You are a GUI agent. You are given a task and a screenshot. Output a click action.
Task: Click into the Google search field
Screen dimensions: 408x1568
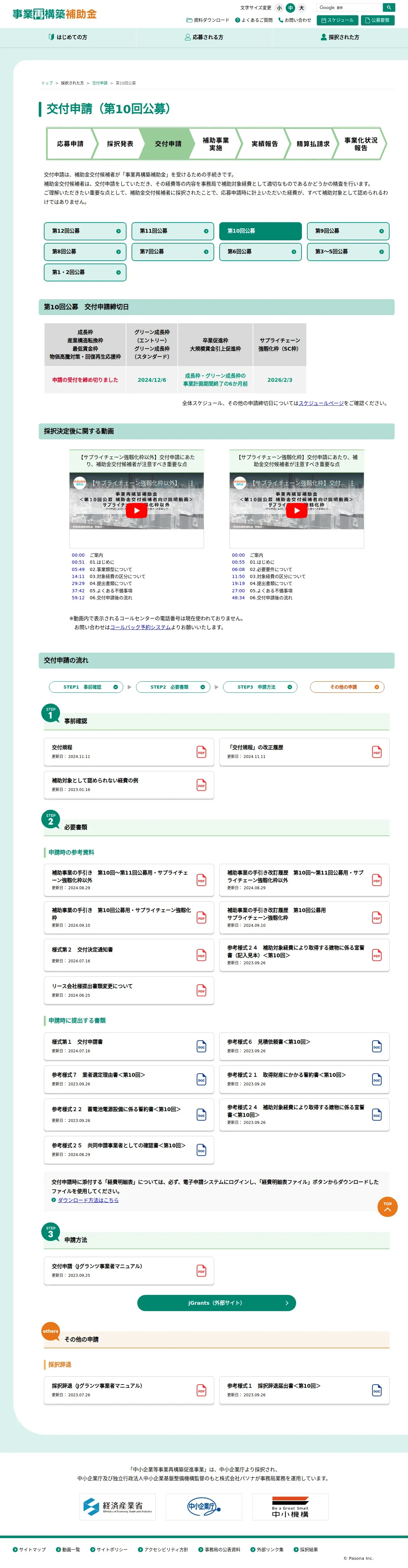(350, 8)
